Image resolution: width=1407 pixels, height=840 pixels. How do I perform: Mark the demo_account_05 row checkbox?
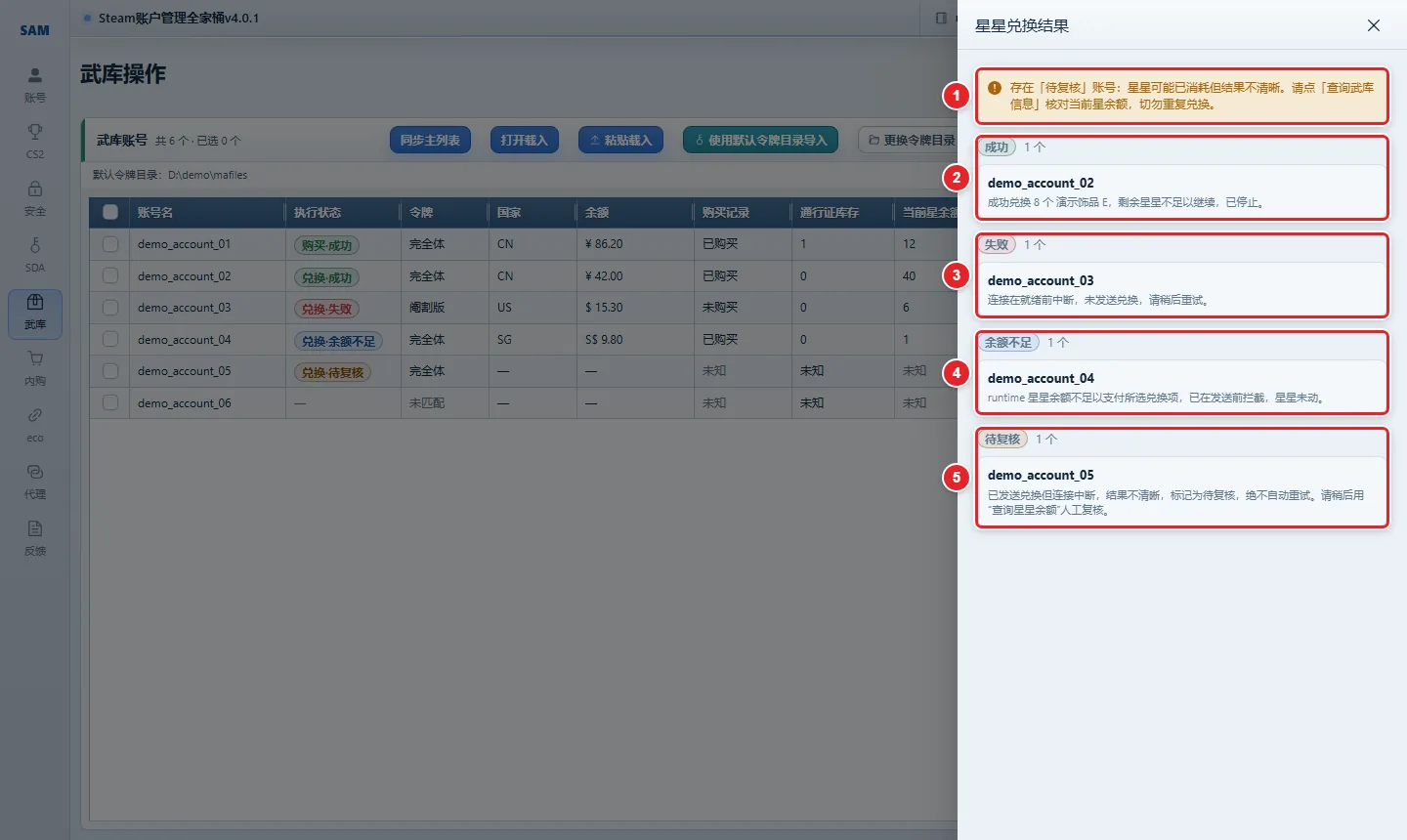pos(110,371)
